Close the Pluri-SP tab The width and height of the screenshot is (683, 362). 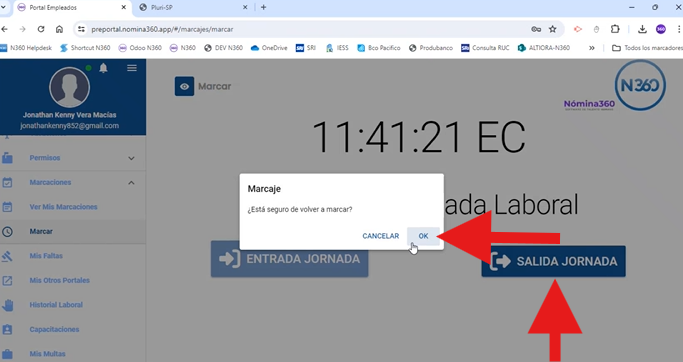pyautogui.click(x=245, y=7)
